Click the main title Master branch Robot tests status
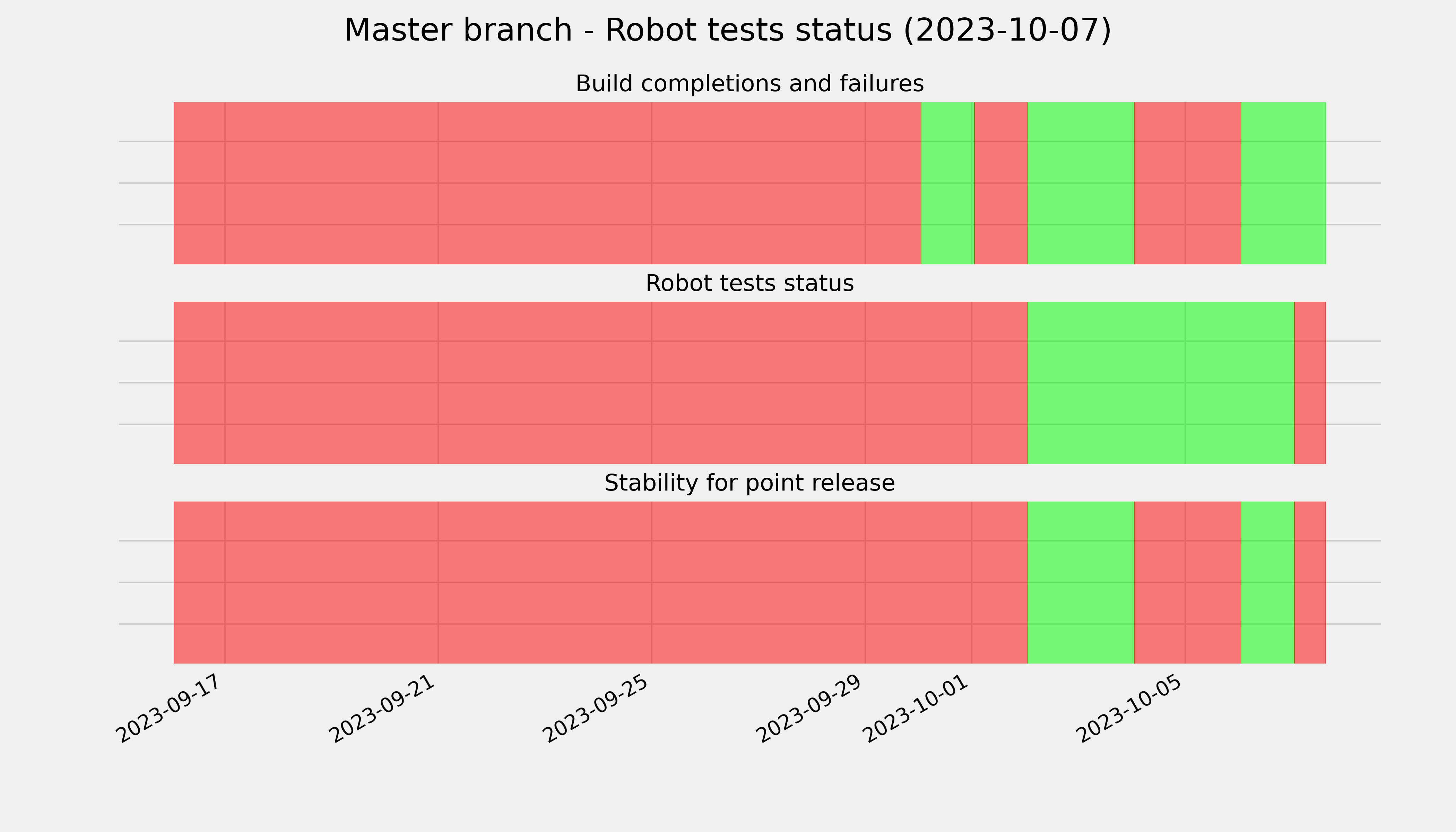 727,30
